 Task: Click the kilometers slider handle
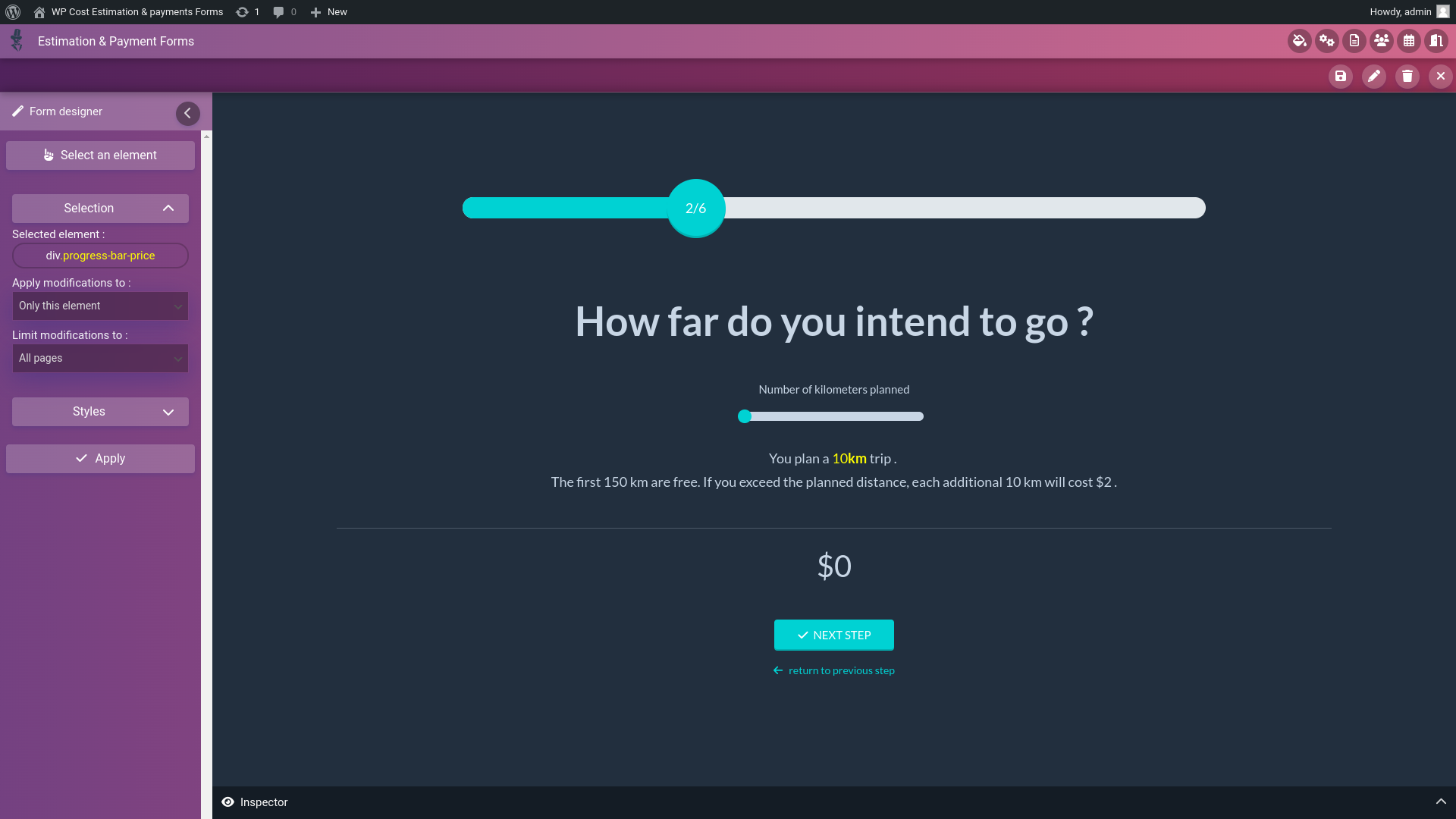click(745, 416)
